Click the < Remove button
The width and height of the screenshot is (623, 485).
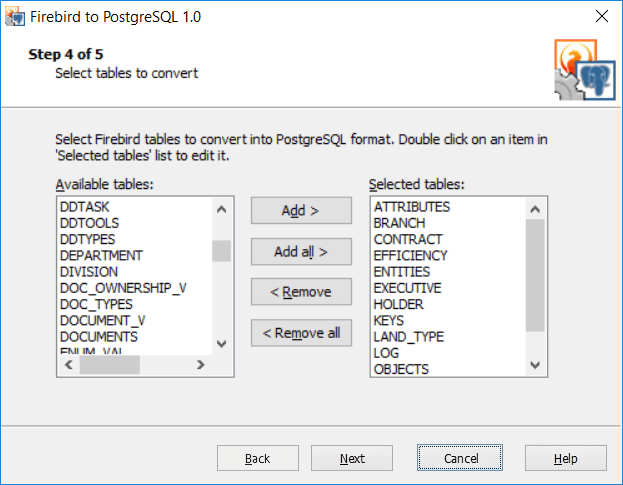click(301, 292)
